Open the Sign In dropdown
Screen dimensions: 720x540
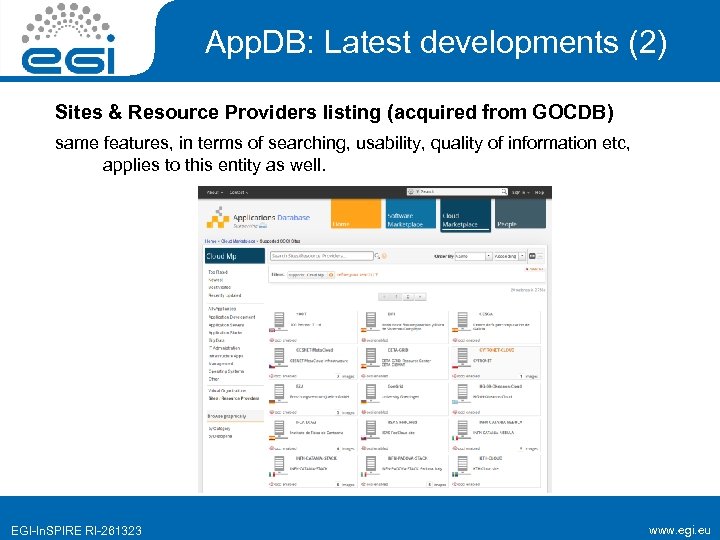click(520, 192)
